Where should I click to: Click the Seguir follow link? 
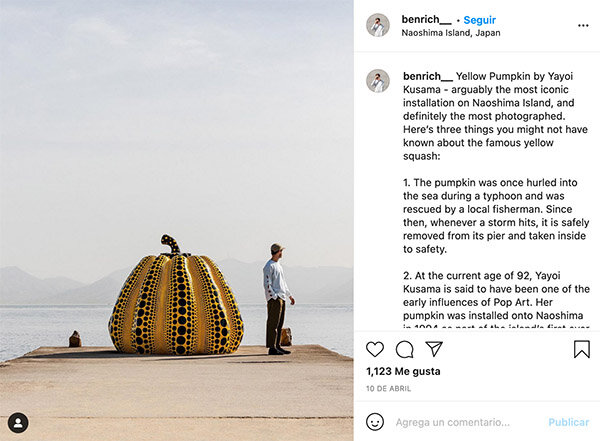tap(479, 20)
